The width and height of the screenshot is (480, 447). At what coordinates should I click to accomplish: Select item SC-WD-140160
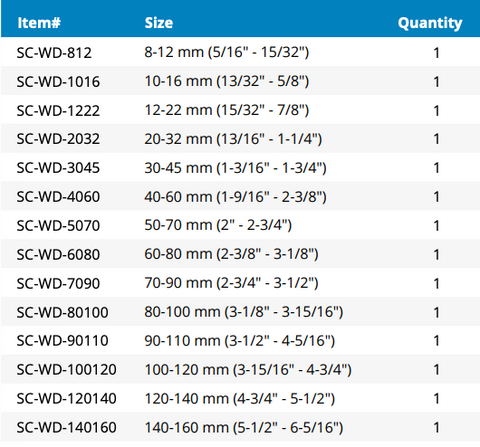(x=67, y=428)
